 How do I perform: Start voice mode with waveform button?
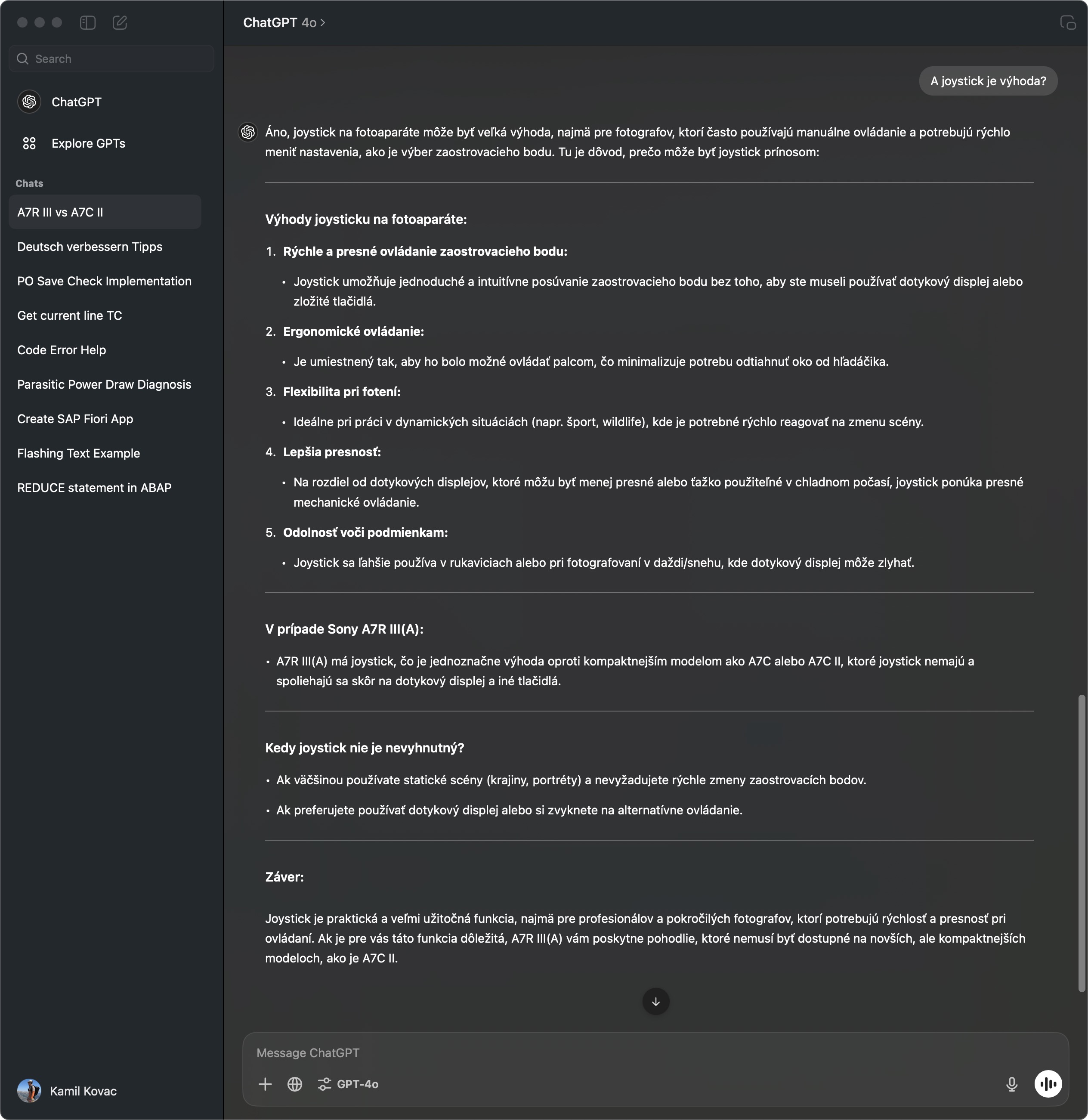(x=1048, y=1083)
